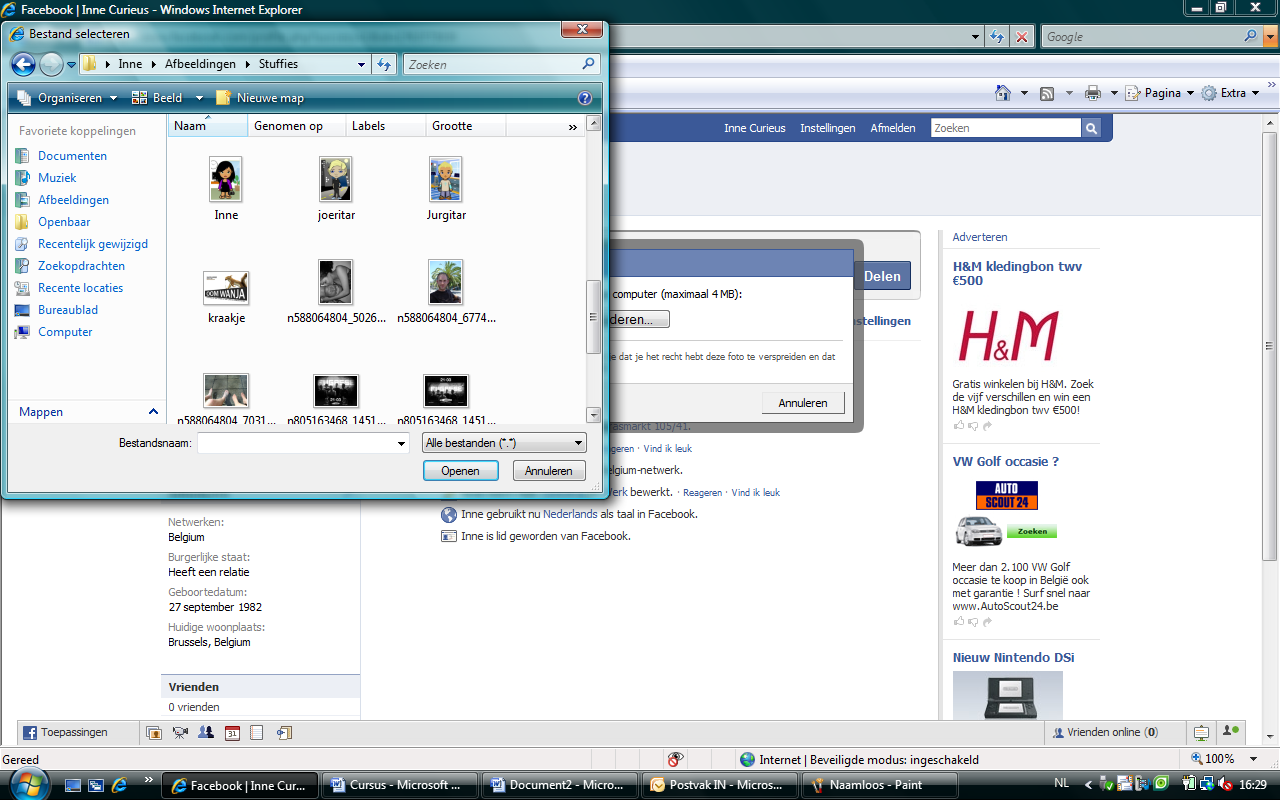Click the groups people icon in Facebook bar
1280x800 pixels.
(206, 732)
